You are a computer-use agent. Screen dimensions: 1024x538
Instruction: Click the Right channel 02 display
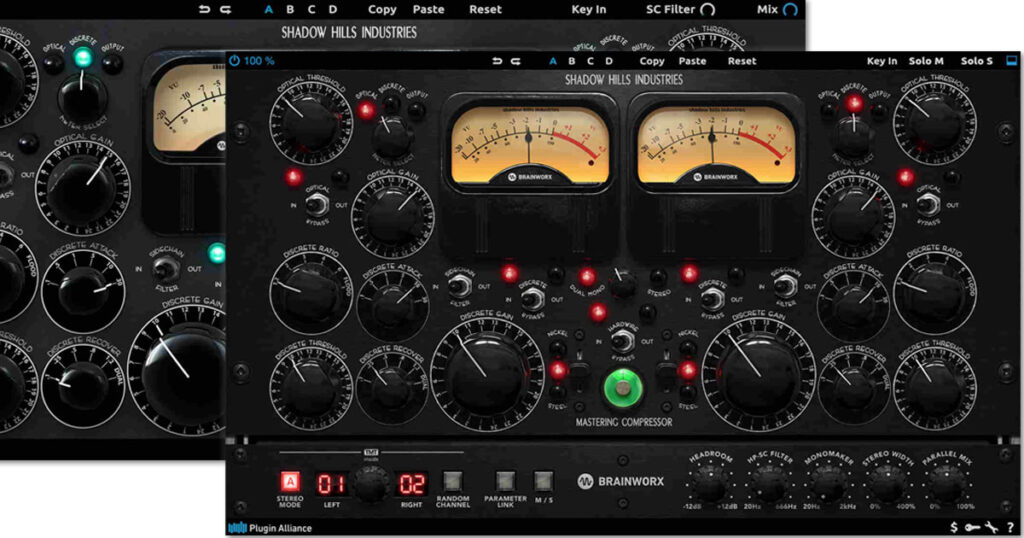click(x=411, y=484)
